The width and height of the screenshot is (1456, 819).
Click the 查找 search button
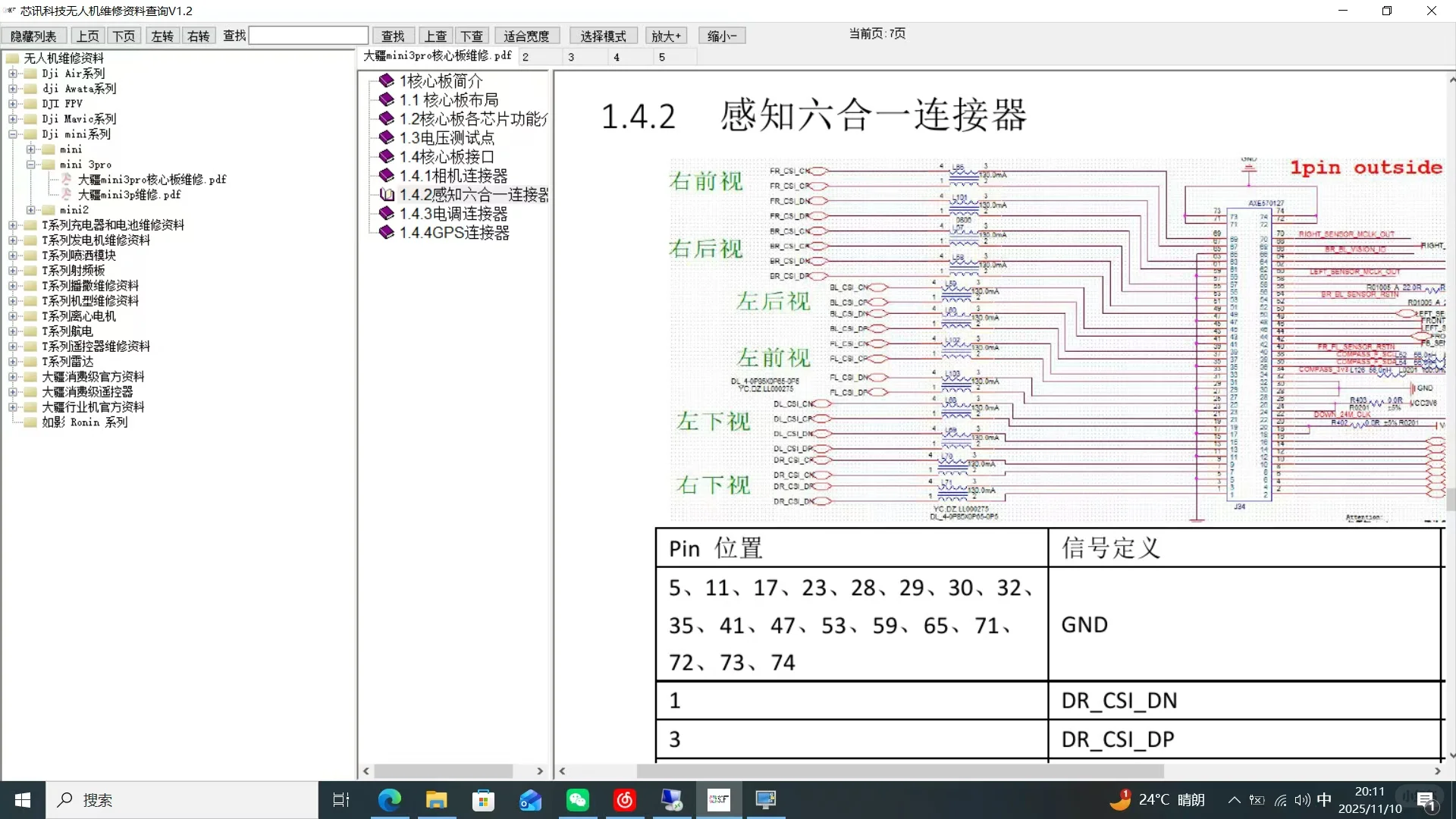click(x=391, y=35)
